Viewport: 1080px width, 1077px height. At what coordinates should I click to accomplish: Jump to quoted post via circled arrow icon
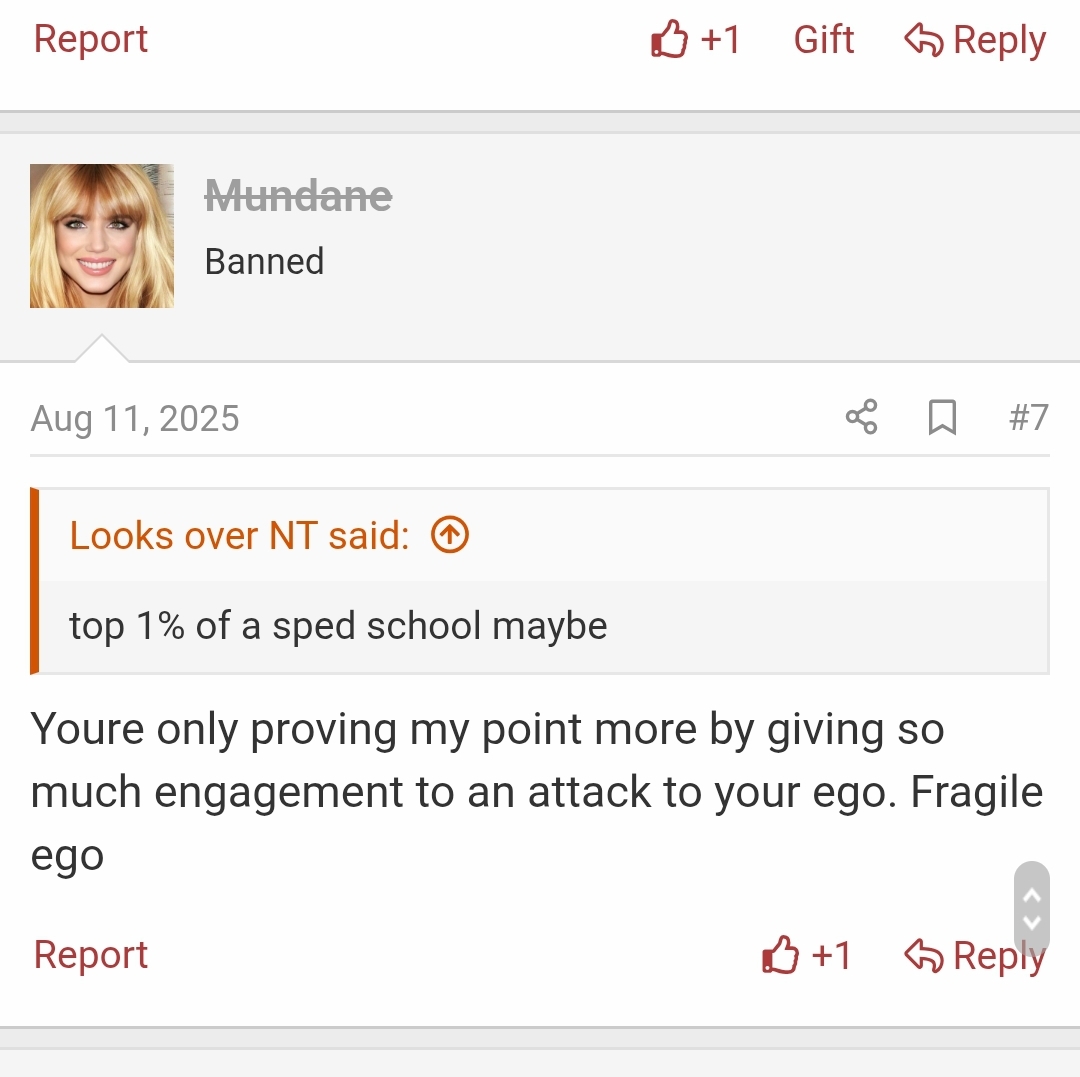pyautogui.click(x=450, y=536)
